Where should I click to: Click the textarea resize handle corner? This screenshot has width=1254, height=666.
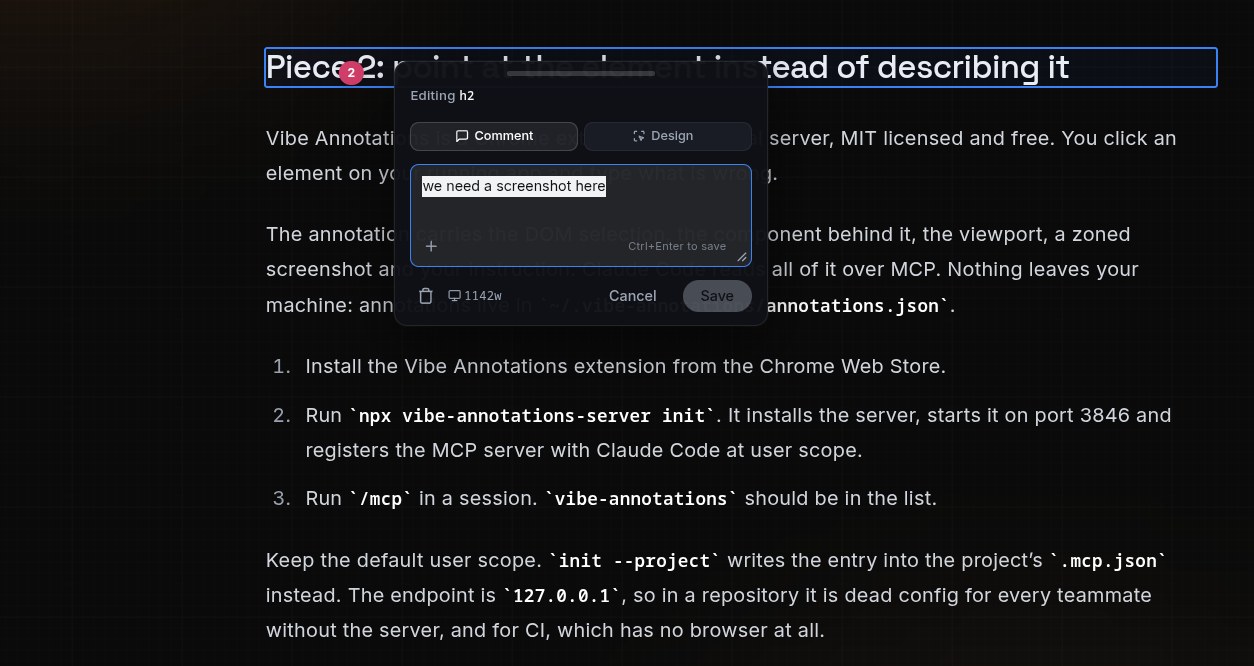pos(742,258)
